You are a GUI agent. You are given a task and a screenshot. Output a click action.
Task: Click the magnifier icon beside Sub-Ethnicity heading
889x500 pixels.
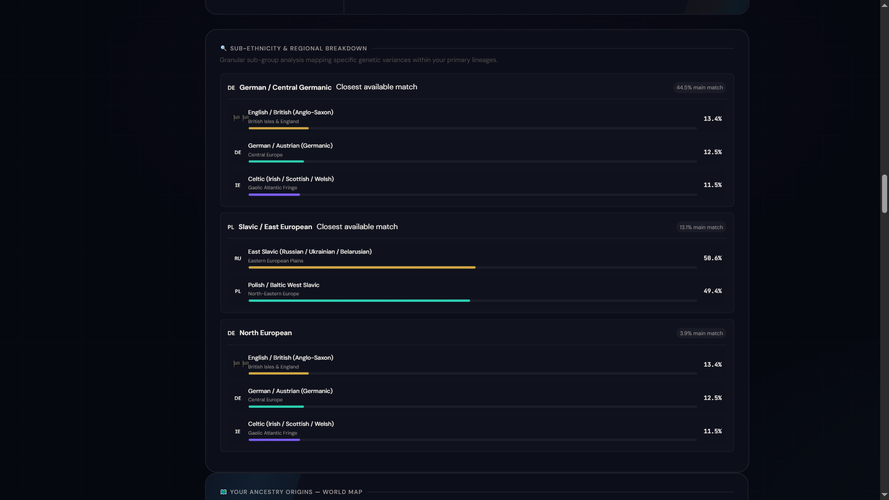(223, 48)
